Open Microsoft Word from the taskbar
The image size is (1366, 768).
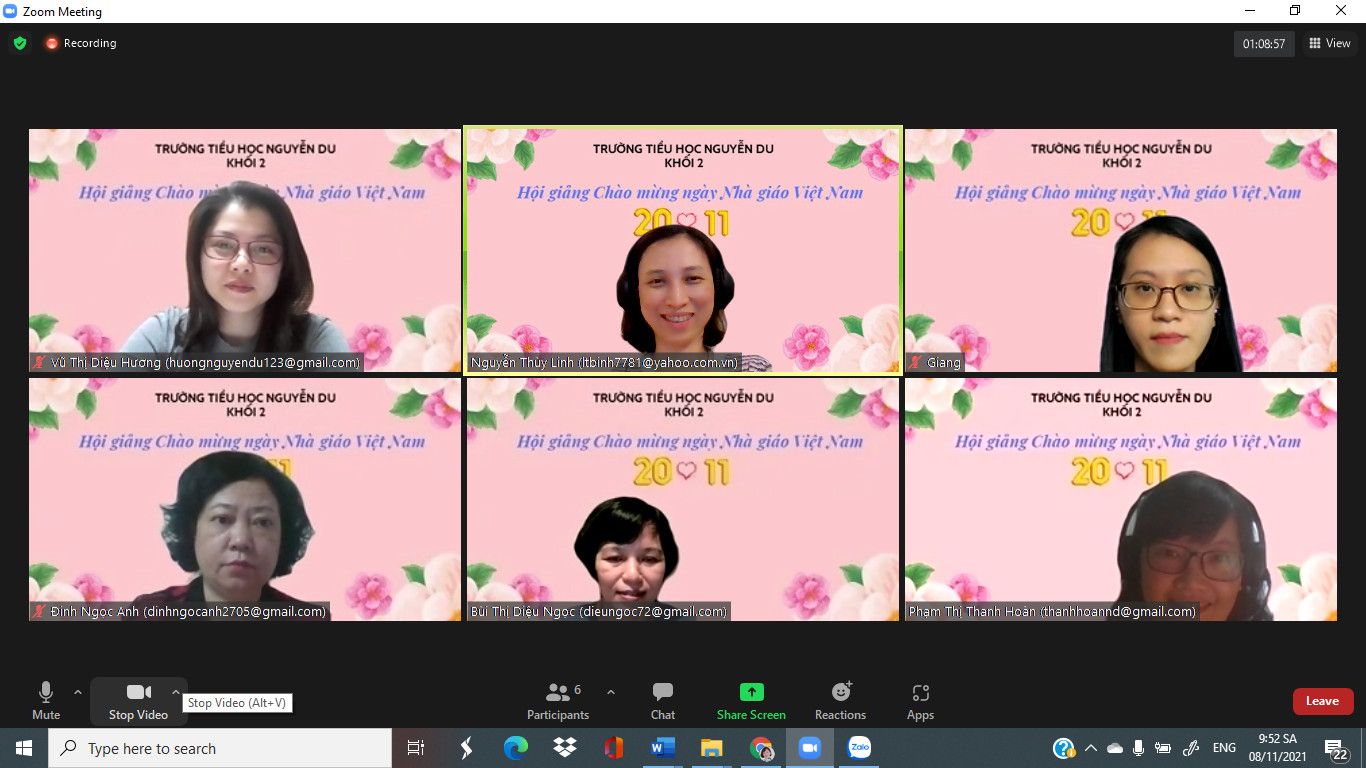coord(662,748)
